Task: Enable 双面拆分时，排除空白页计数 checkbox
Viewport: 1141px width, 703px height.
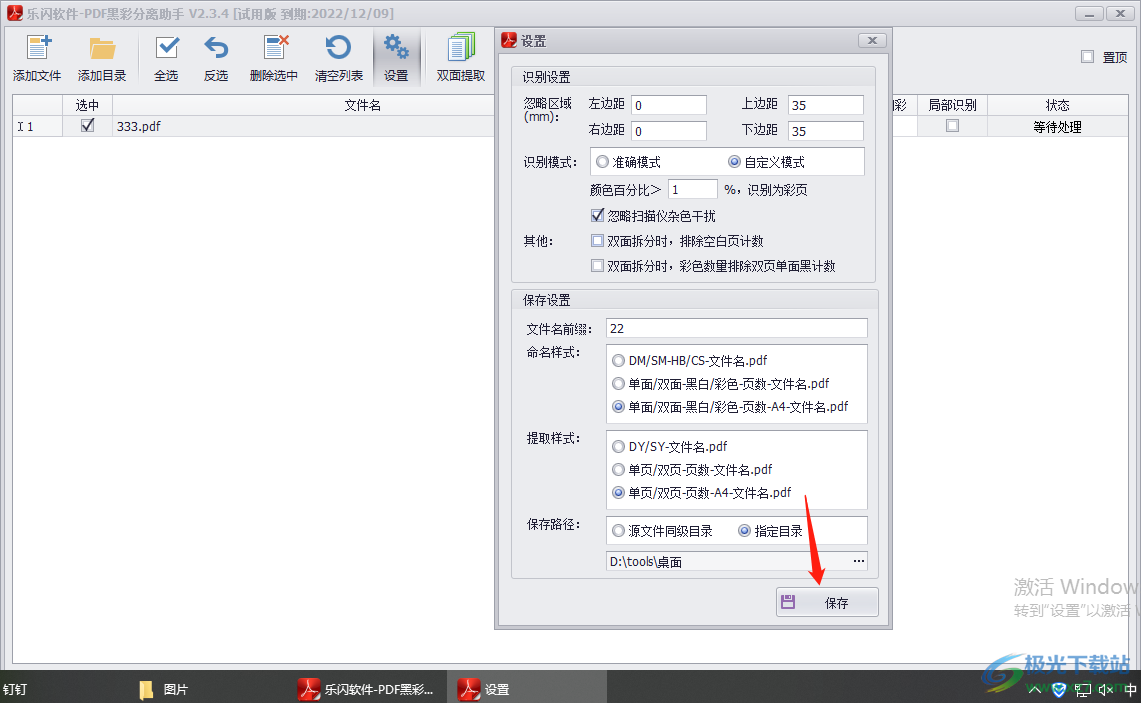Action: coord(597,240)
